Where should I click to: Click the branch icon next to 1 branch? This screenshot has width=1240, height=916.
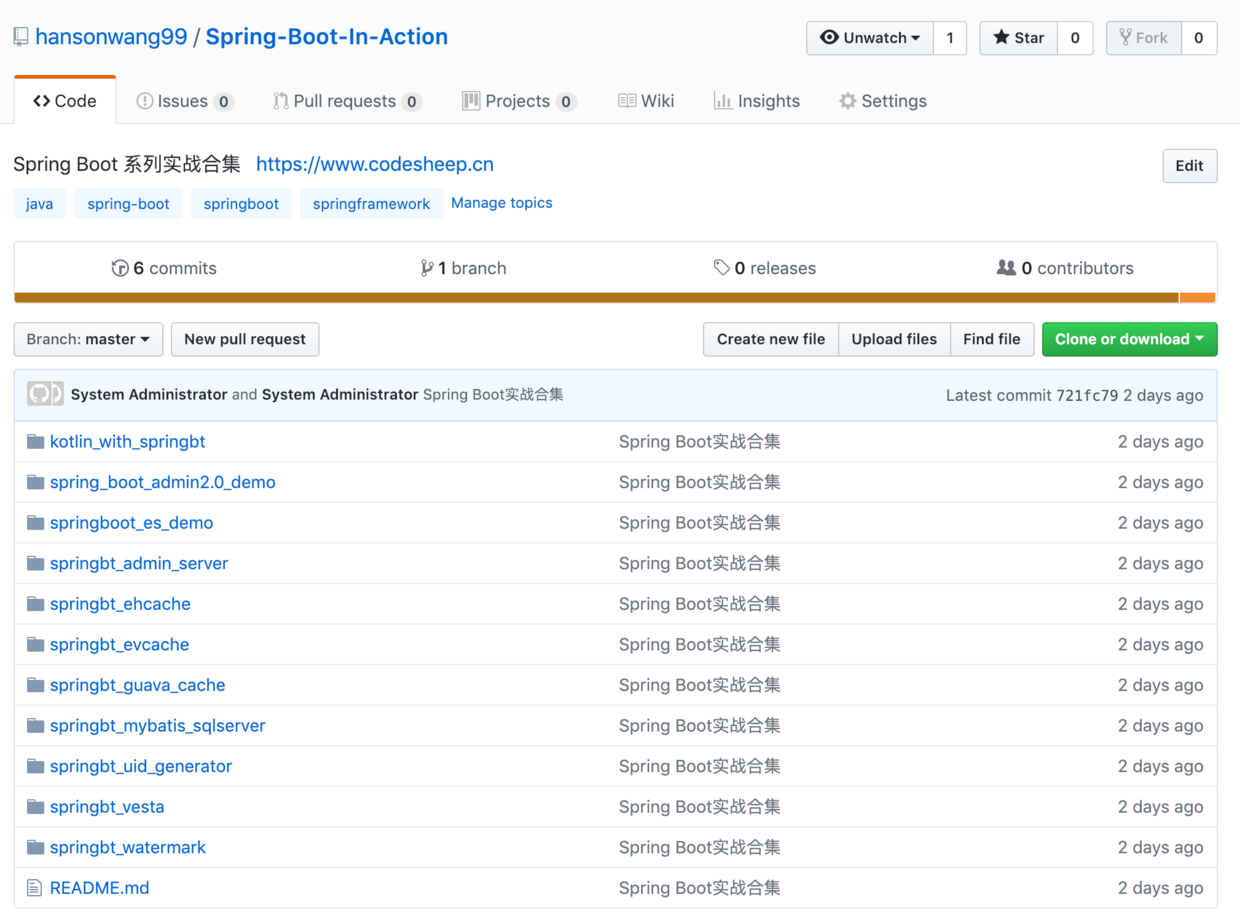point(427,267)
